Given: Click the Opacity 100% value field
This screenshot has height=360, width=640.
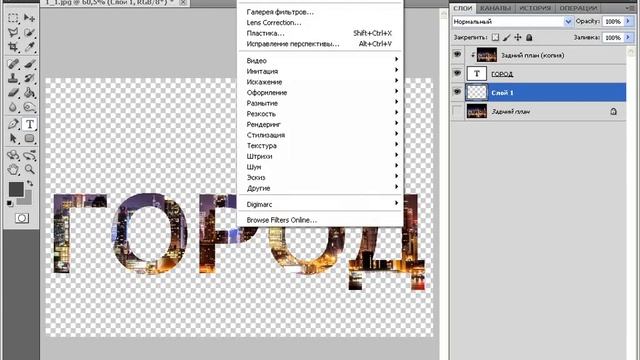Looking at the screenshot, I should (x=613, y=21).
